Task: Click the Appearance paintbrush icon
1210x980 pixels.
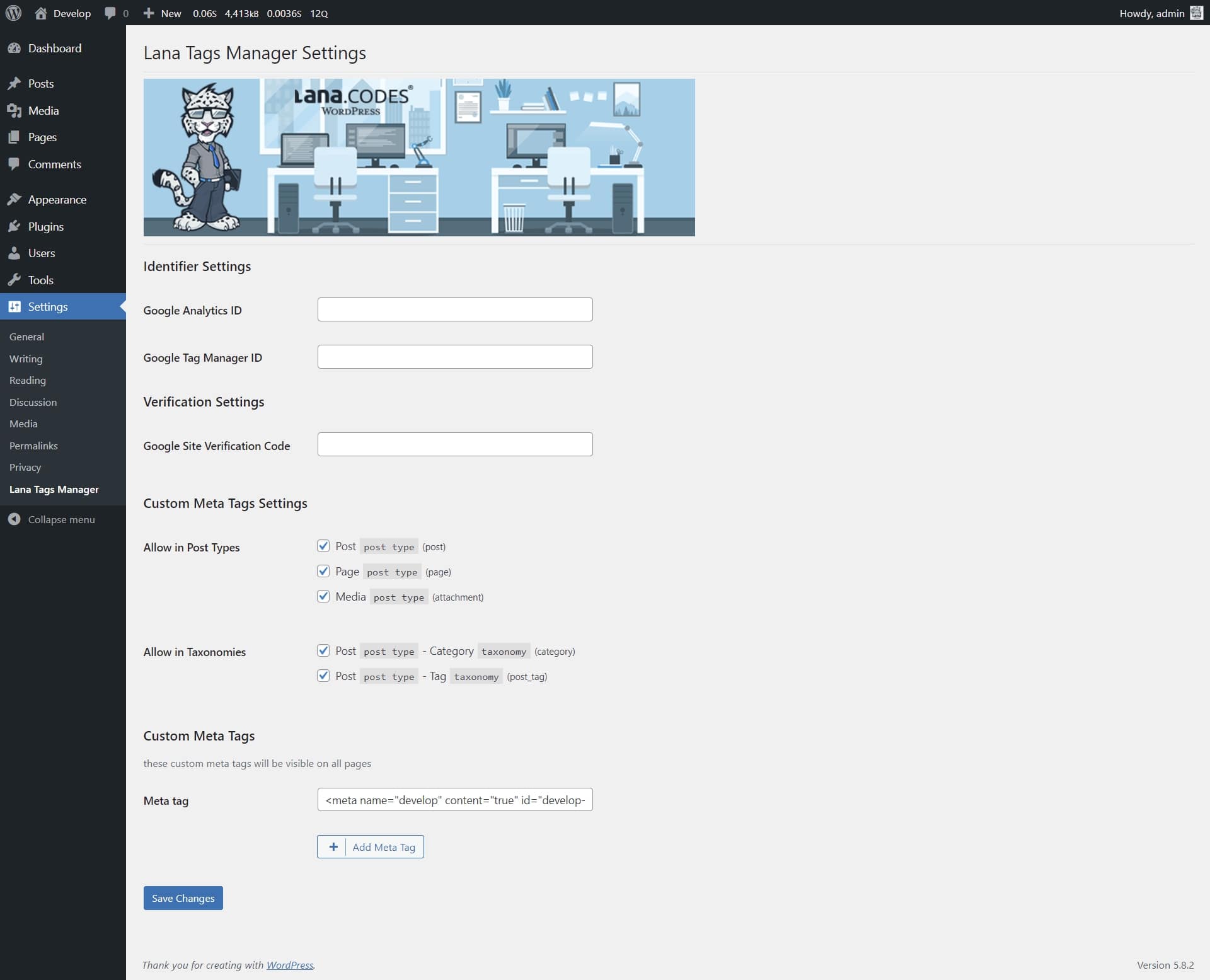Action: point(14,199)
